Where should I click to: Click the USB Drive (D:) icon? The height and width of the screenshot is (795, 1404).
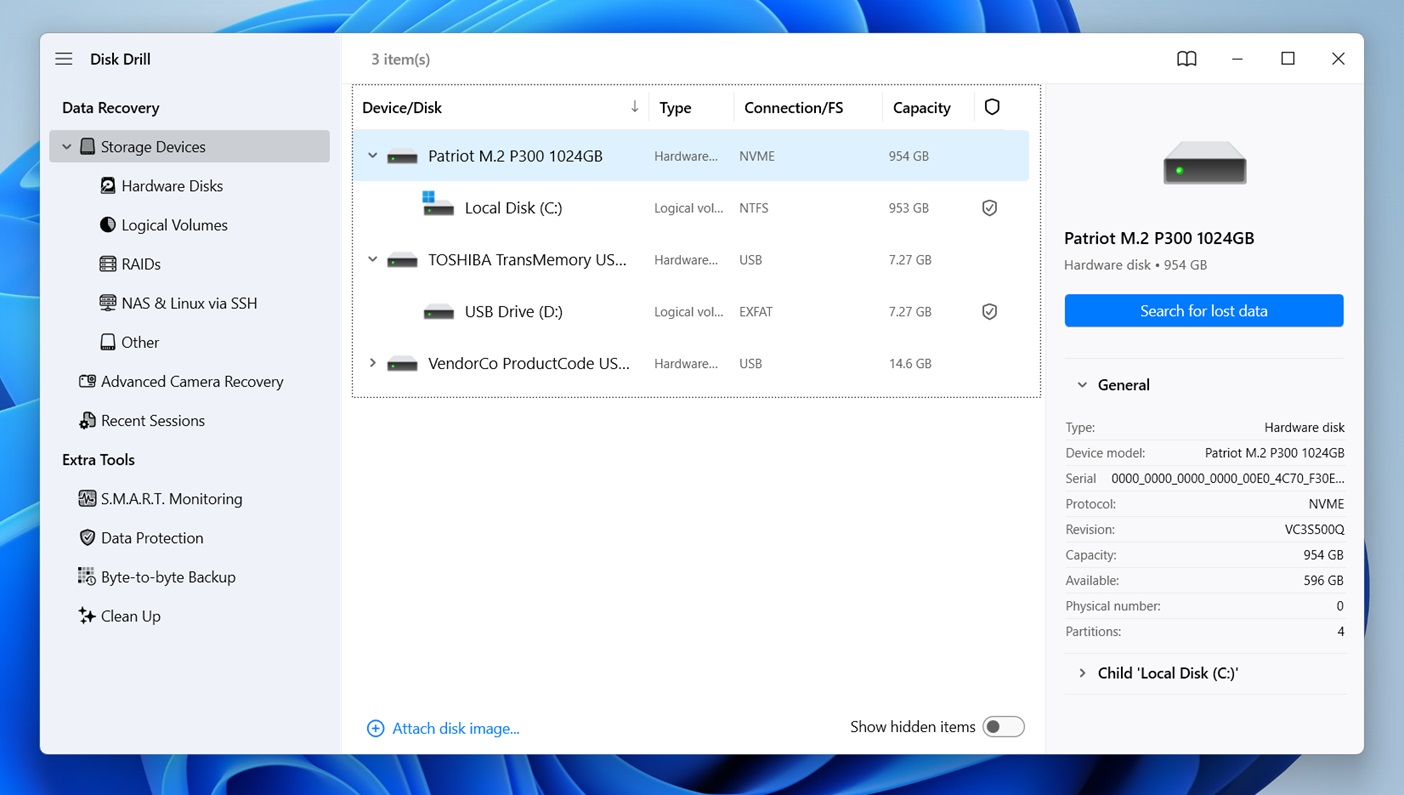[439, 312]
